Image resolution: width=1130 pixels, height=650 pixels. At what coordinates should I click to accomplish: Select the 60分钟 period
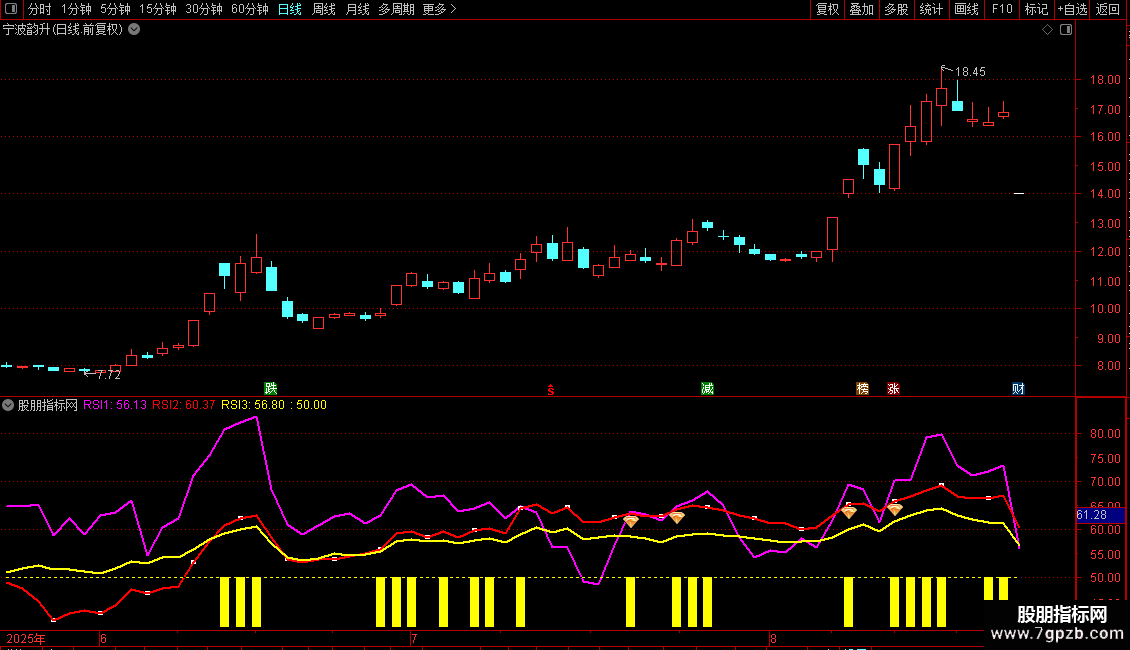[250, 9]
